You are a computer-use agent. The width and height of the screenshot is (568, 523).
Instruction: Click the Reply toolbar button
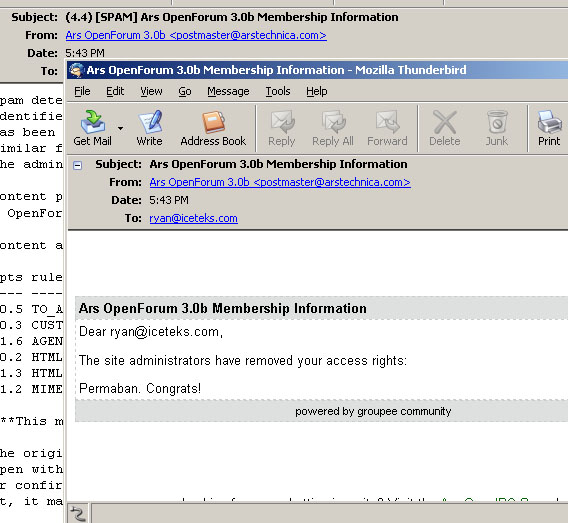[282, 128]
